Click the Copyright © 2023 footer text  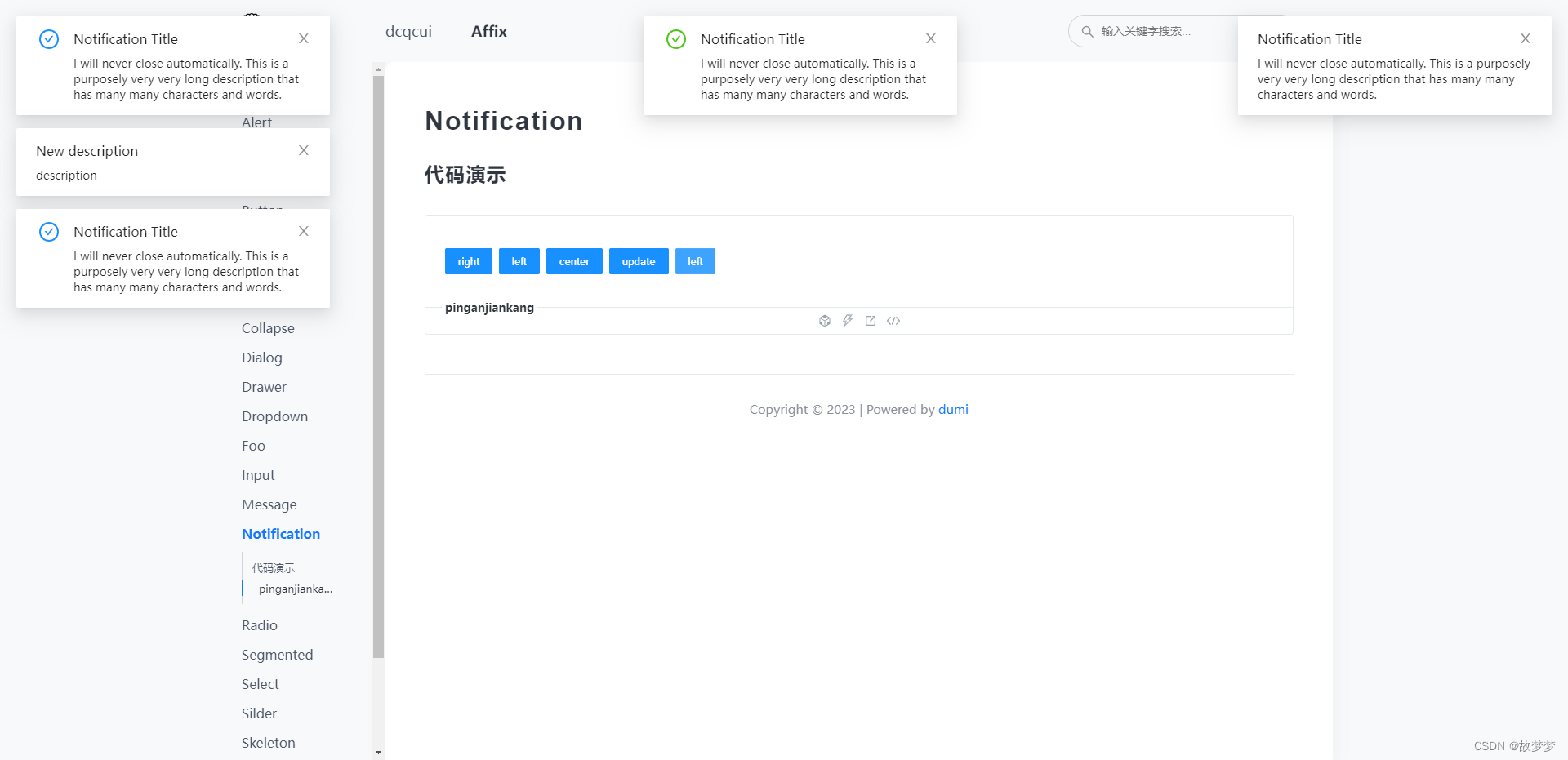point(803,410)
